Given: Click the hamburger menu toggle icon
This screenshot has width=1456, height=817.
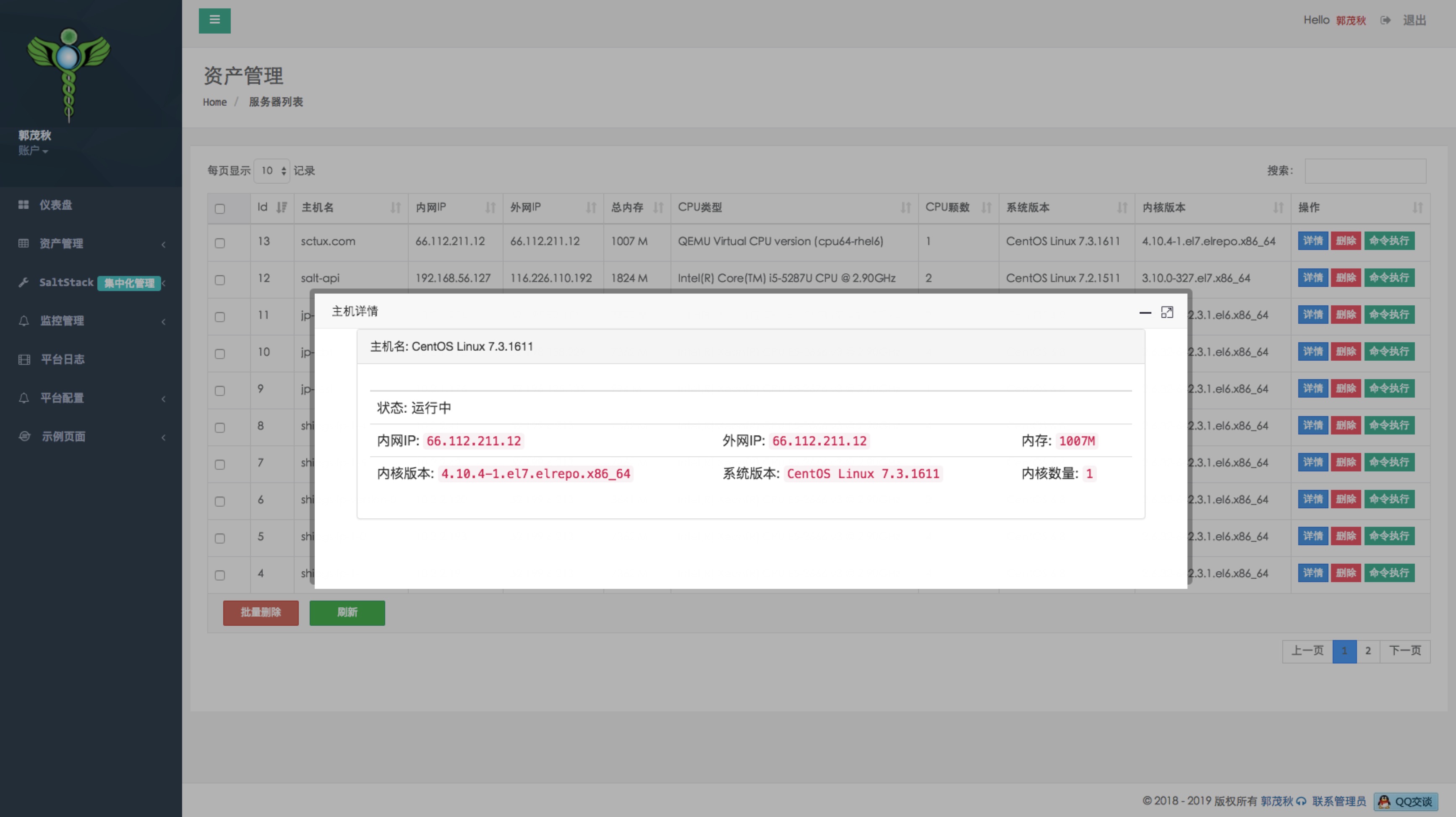Looking at the screenshot, I should tap(214, 20).
